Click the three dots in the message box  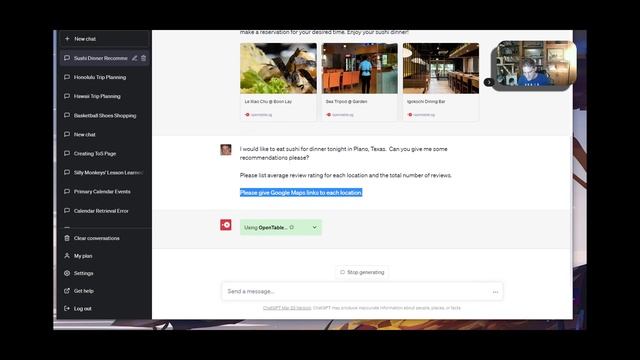tap(495, 292)
